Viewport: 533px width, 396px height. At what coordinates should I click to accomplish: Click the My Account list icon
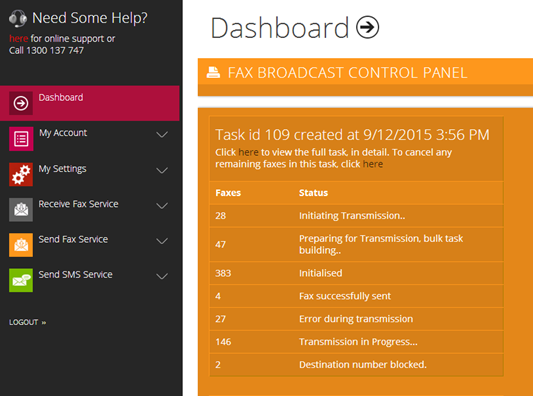[x=21, y=139]
